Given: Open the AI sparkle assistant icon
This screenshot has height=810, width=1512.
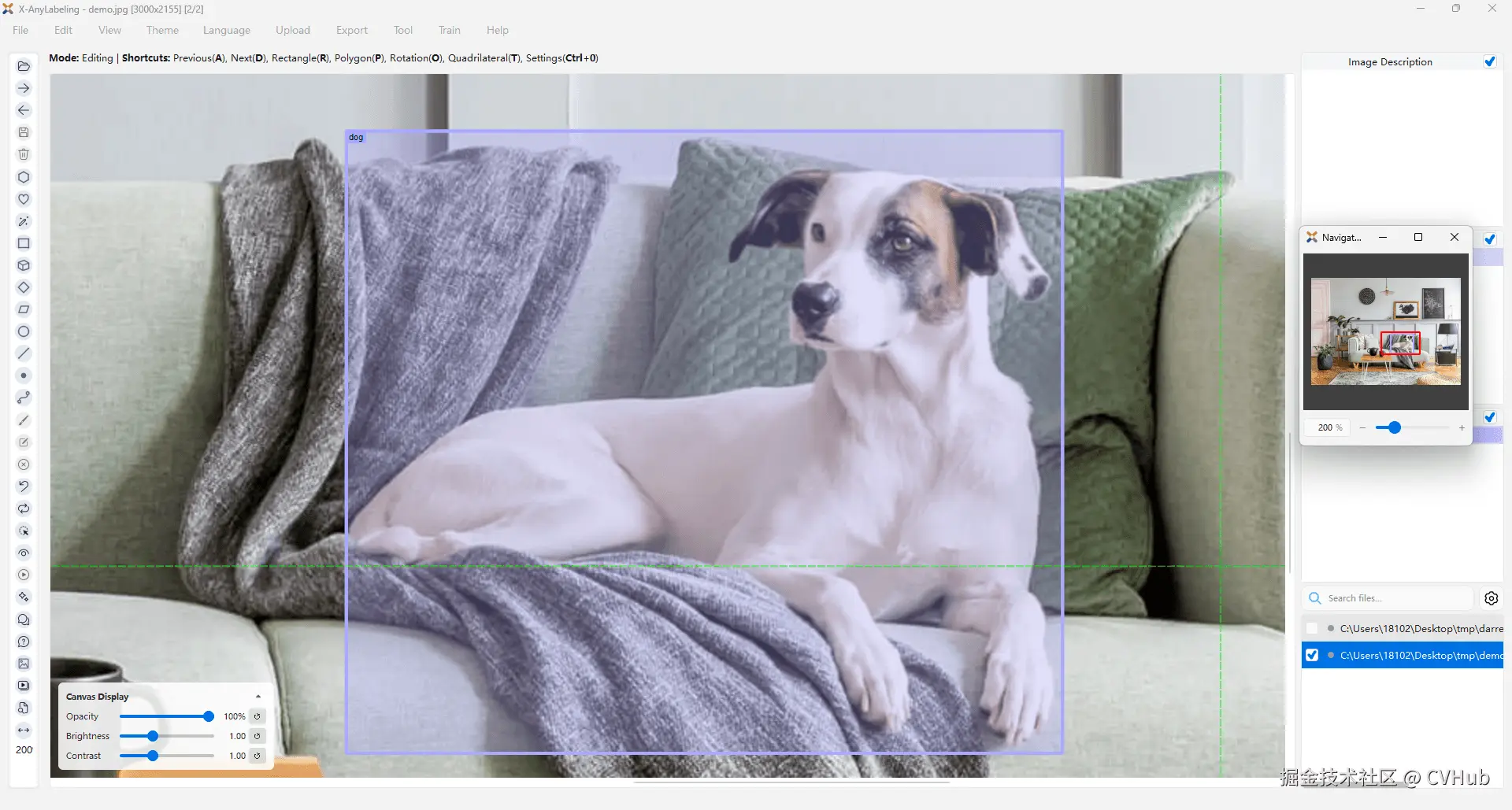Looking at the screenshot, I should click(x=24, y=597).
